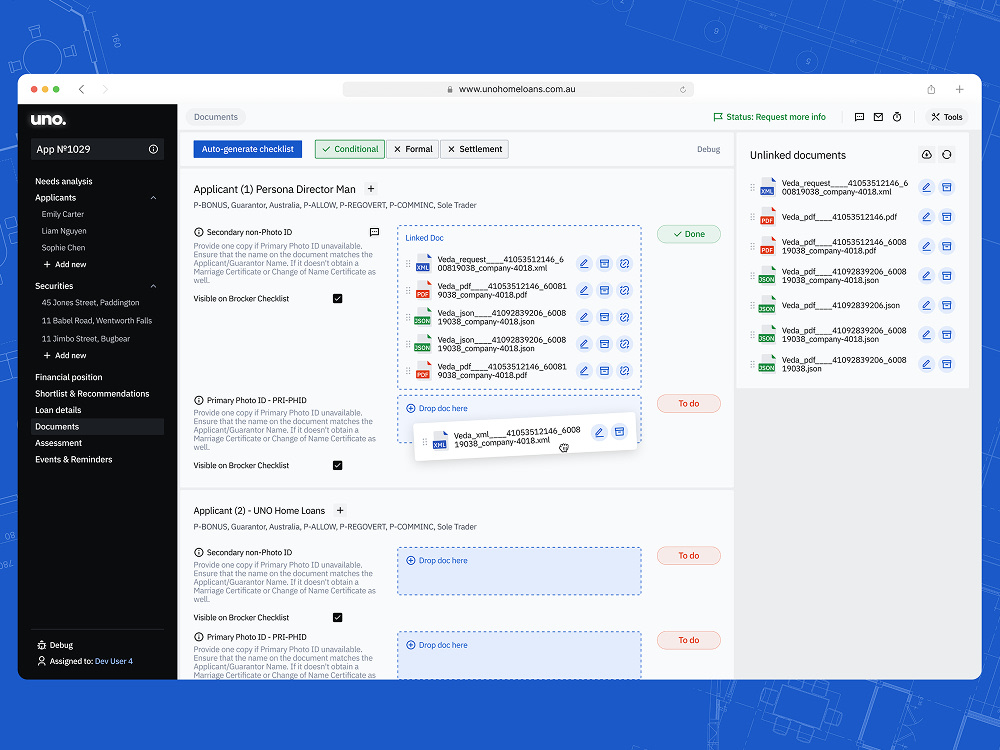This screenshot has width=1000, height=750.
Task: Archive the last linked Veda_pdf document
Action: click(604, 371)
